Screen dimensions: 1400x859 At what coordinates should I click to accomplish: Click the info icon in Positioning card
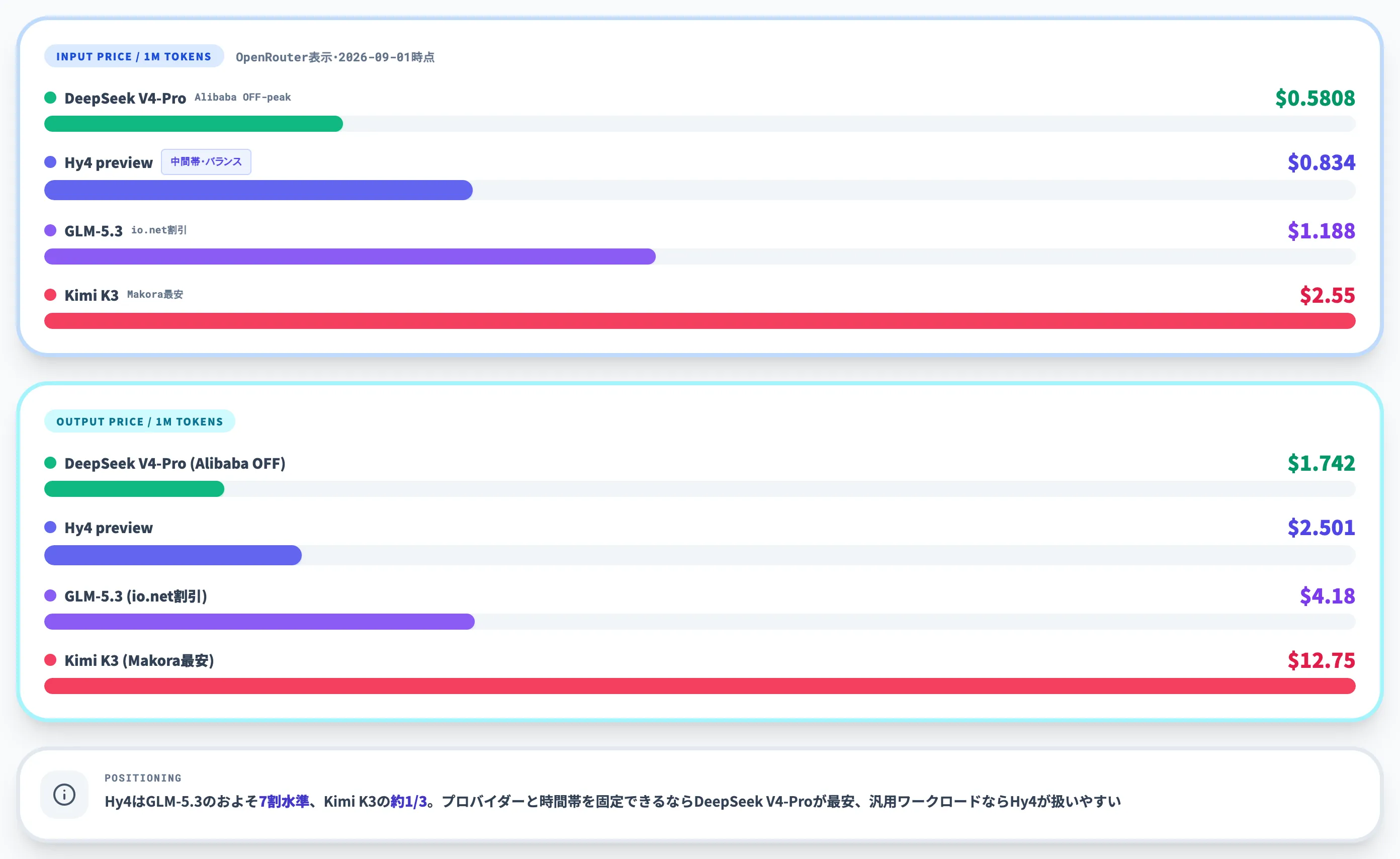[x=64, y=794]
